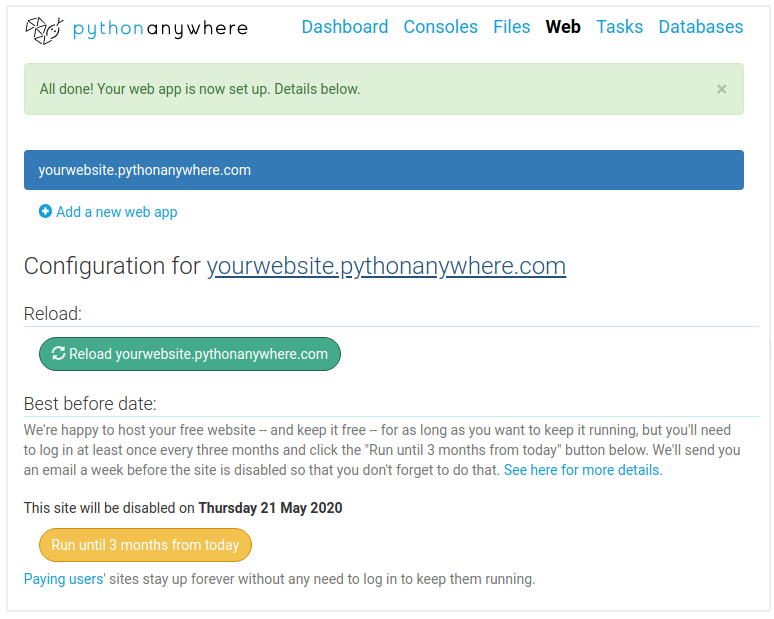The width and height of the screenshot is (774, 619).
Task: Open the 'Paying users' link
Action: (64, 579)
